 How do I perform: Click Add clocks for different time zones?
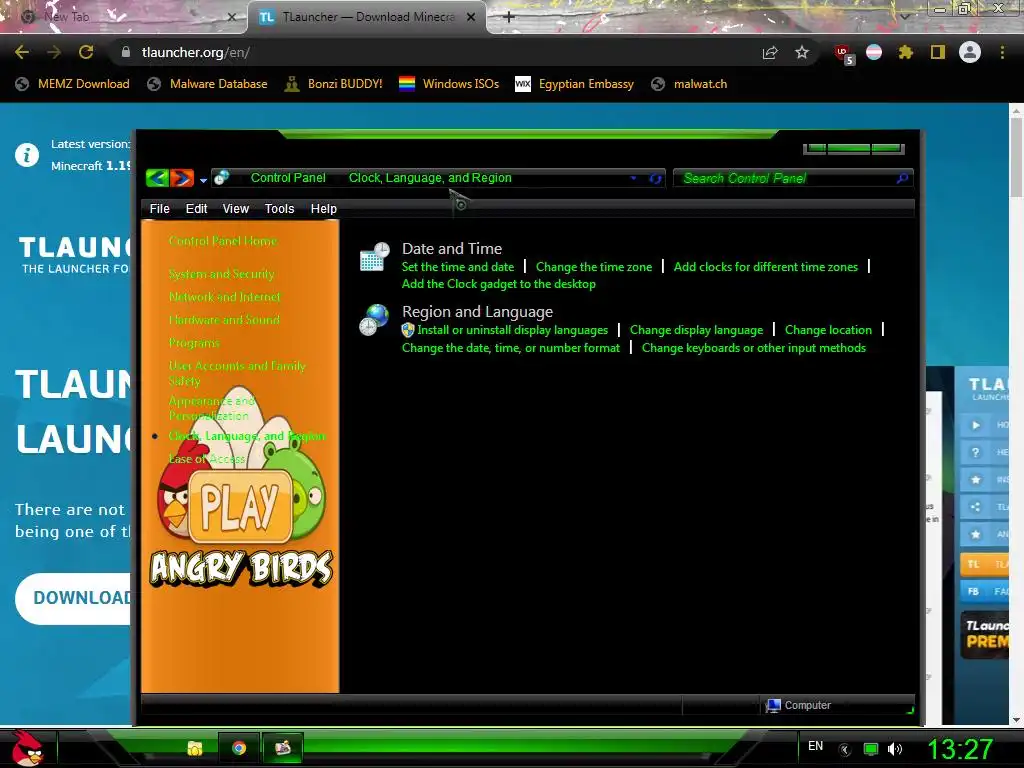coord(765,266)
